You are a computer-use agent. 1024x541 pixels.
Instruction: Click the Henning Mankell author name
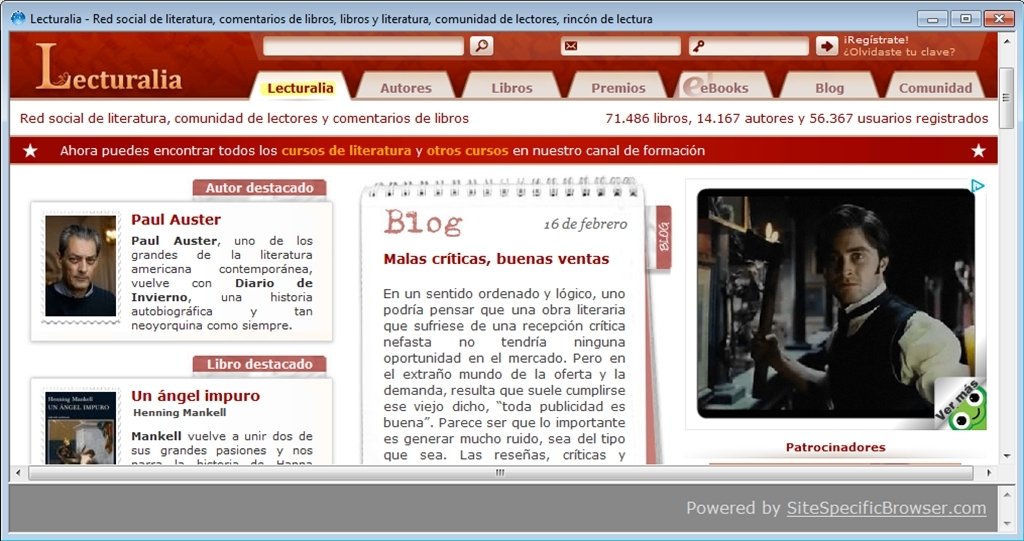180,412
